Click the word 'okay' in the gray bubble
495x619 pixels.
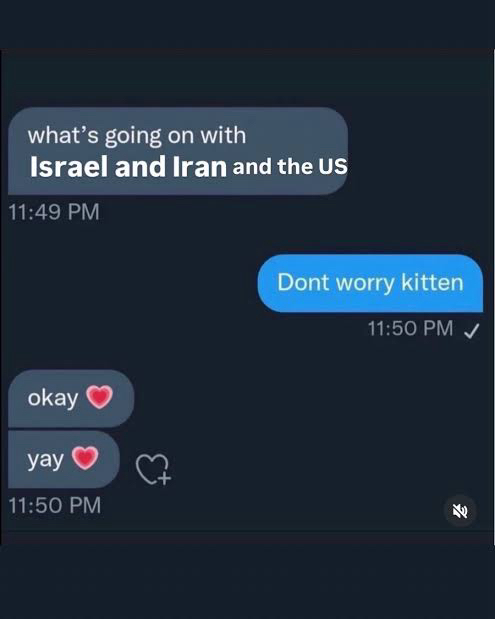point(53,398)
